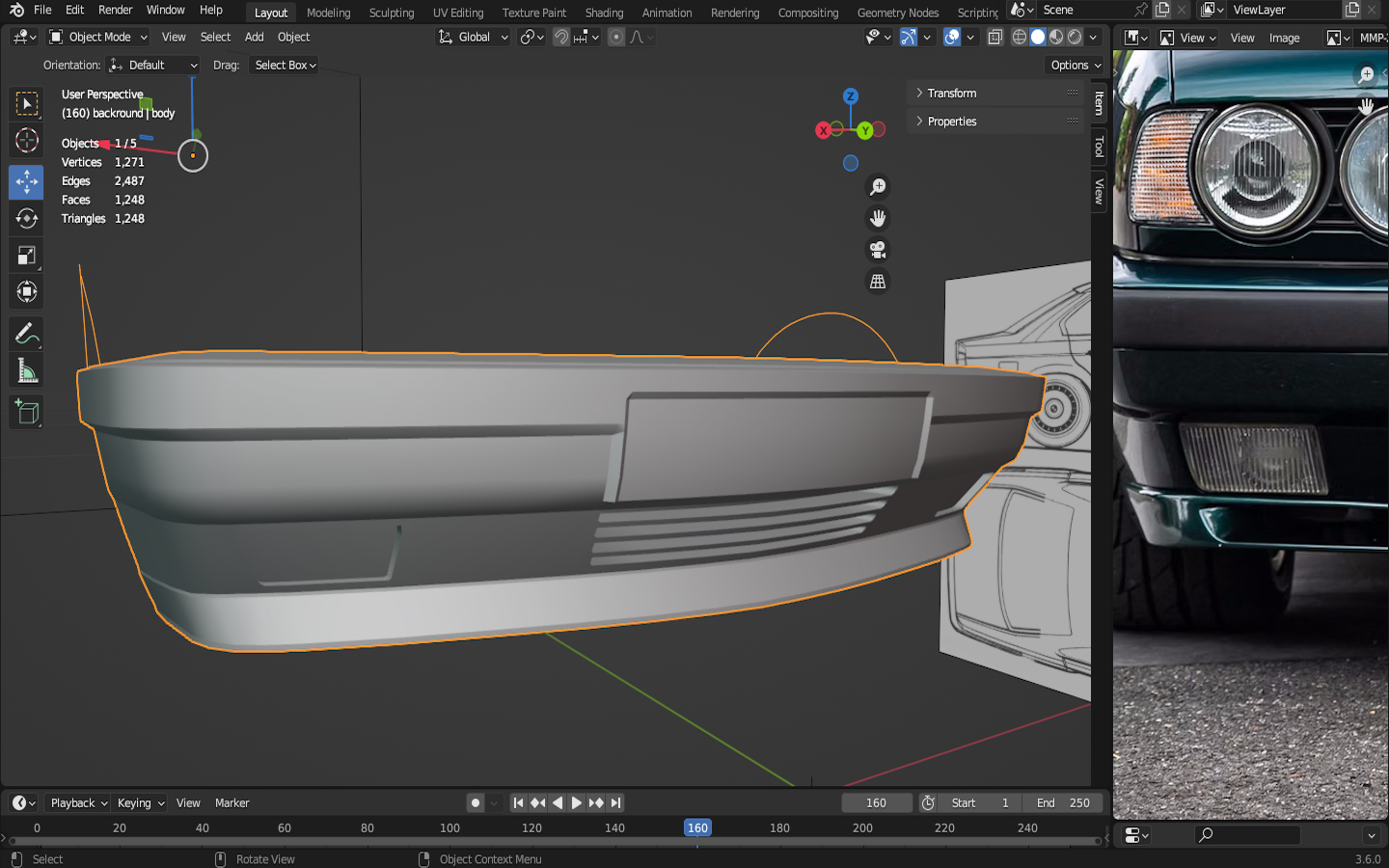Pick the Measure ruler tool
The width and height of the screenshot is (1389, 868).
point(27,371)
